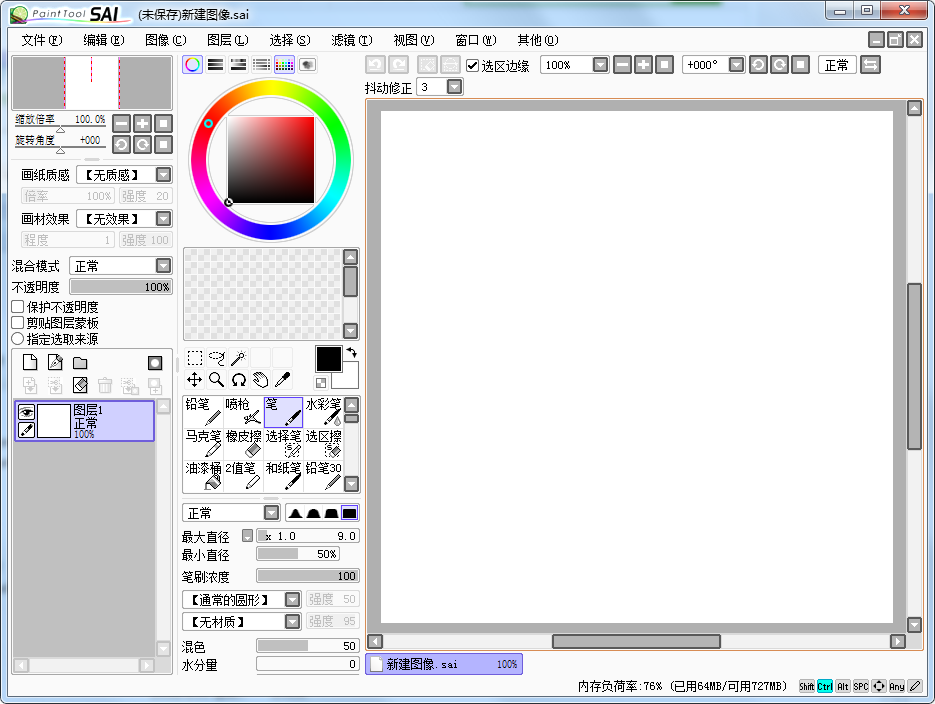Image resolution: width=935 pixels, height=704 pixels.
Task: Choose the 选择笔 selection pen
Action: (283, 444)
